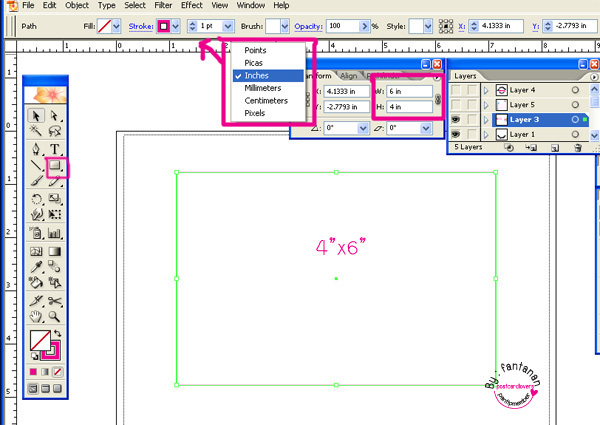Click the target circle for Layer 4
This screenshot has width=600, height=425.
pos(575,90)
